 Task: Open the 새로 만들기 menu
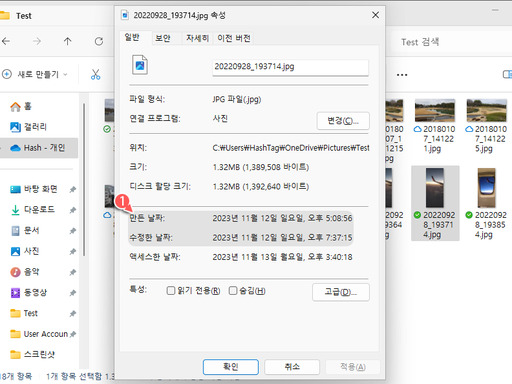(x=35, y=74)
